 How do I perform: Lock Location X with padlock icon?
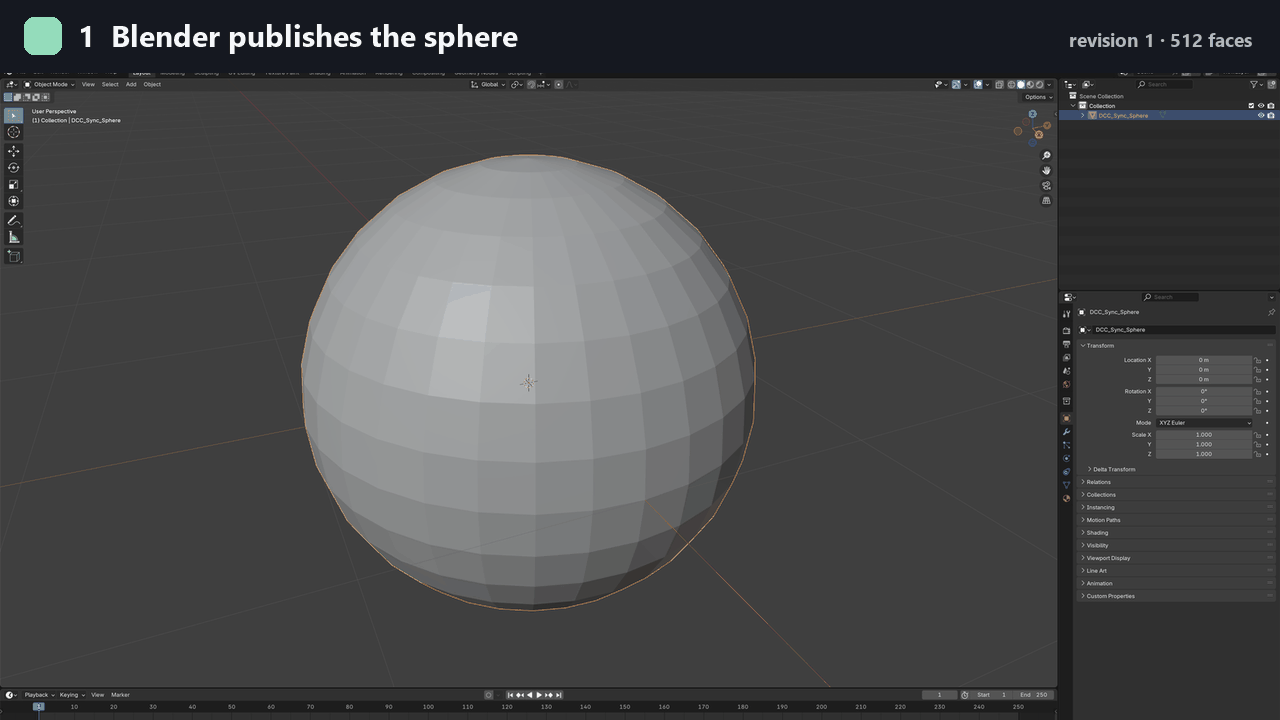(x=1257, y=360)
